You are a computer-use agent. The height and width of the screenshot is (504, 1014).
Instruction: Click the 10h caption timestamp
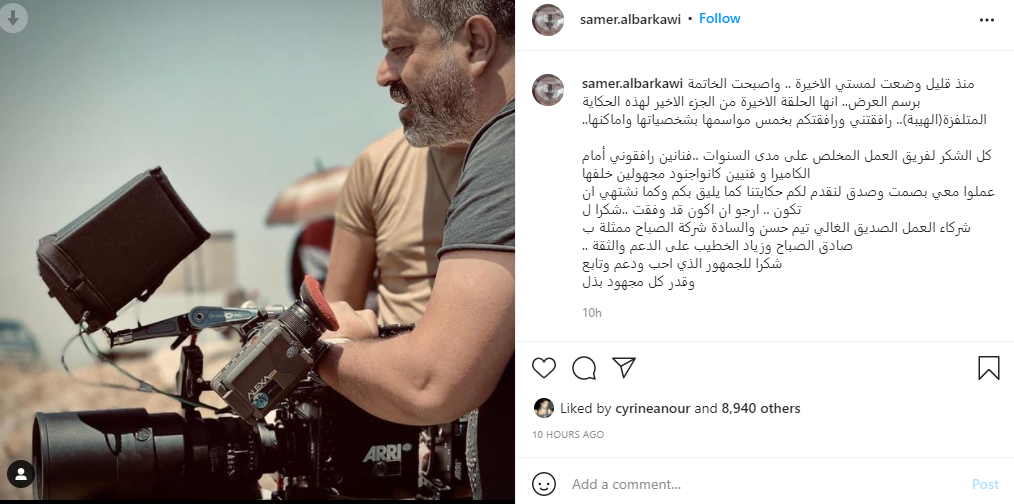coord(591,312)
